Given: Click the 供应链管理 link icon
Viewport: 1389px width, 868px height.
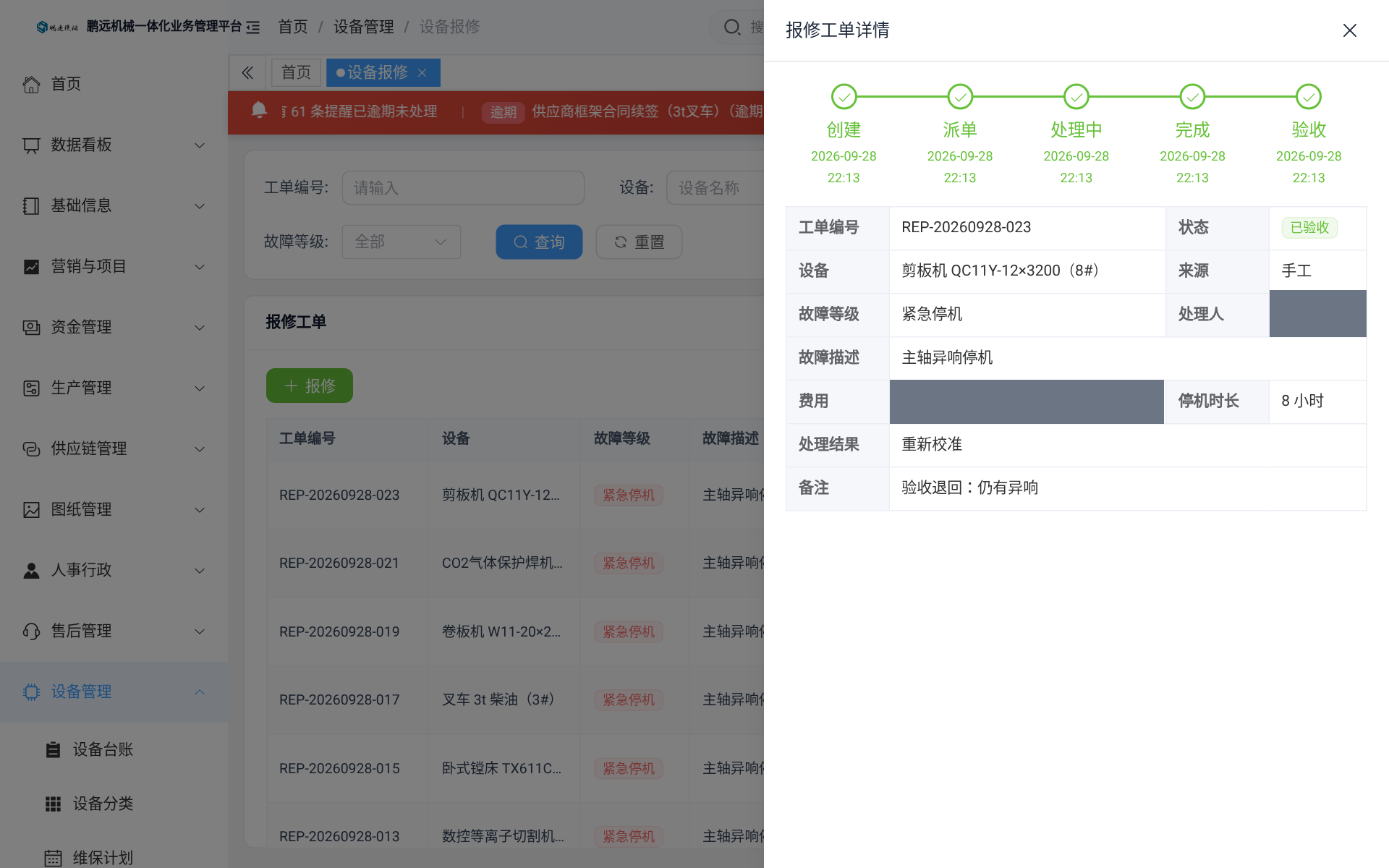Looking at the screenshot, I should coord(31,448).
